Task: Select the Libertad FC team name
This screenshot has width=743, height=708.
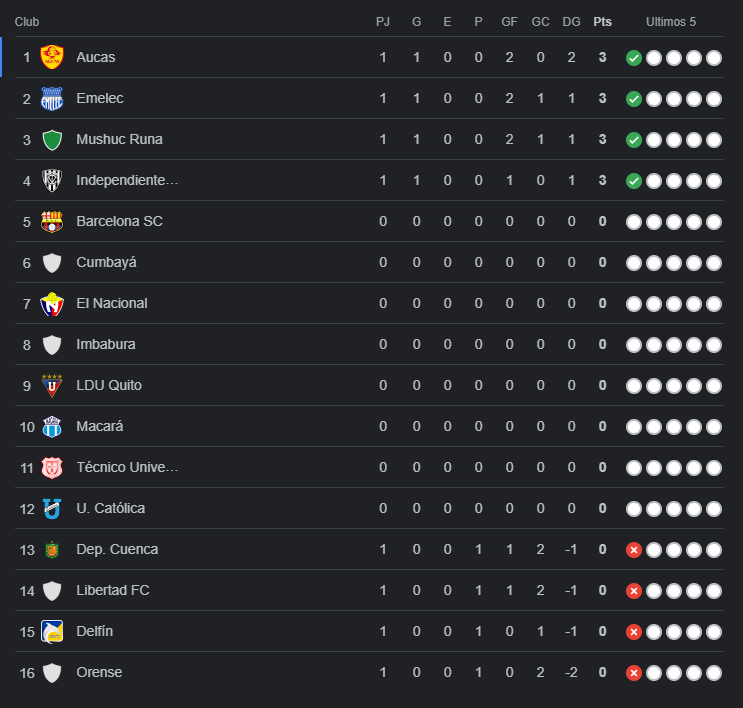Action: click(113, 591)
